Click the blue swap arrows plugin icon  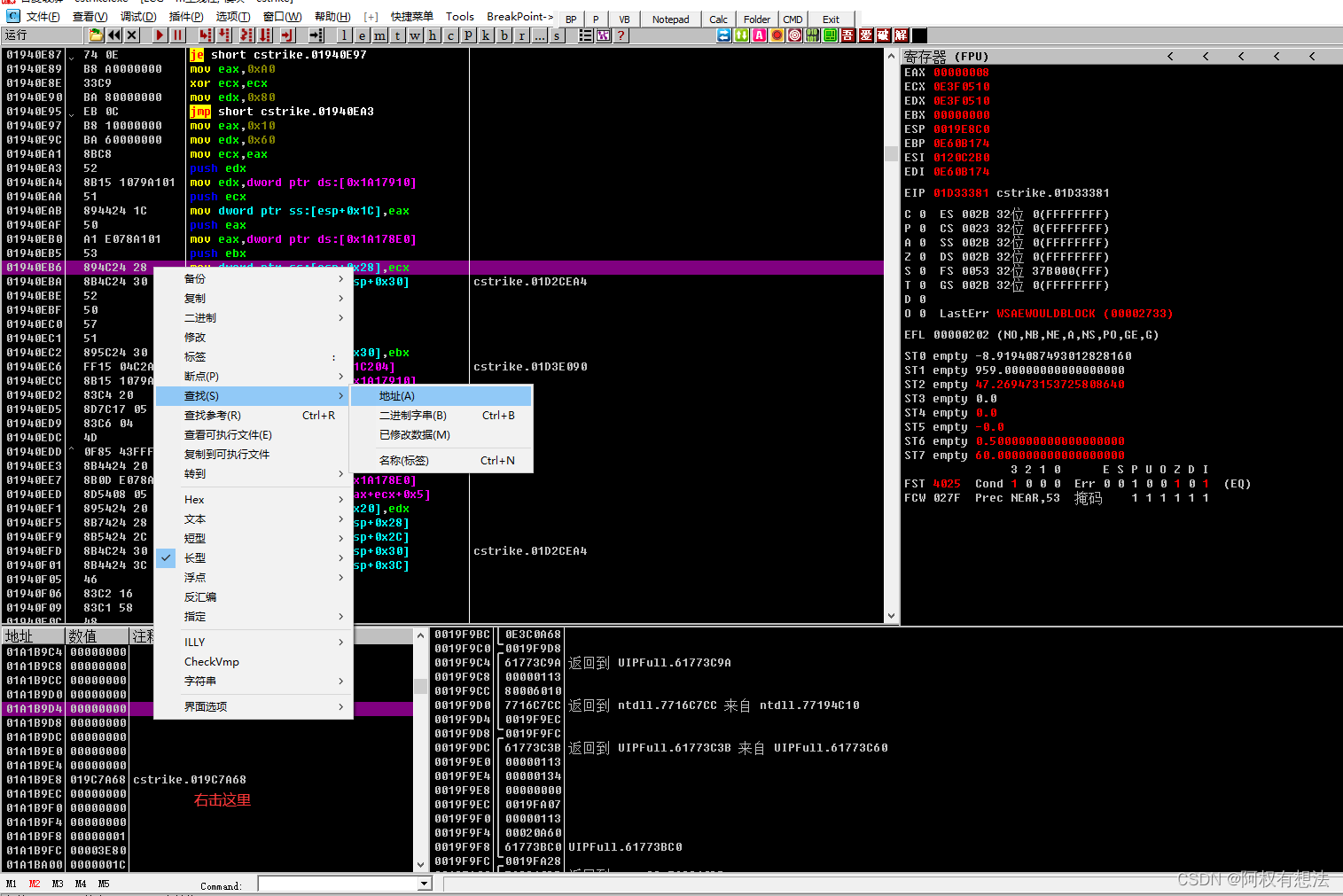coord(724,35)
